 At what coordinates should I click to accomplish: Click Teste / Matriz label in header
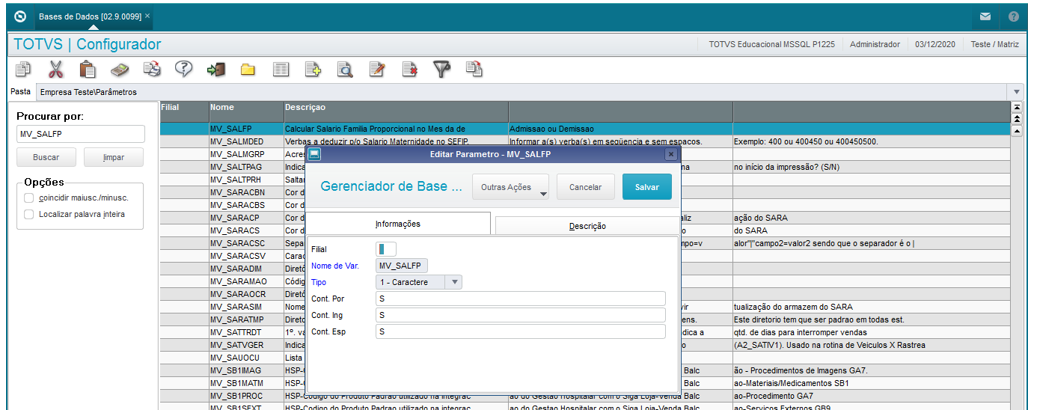pos(997,44)
